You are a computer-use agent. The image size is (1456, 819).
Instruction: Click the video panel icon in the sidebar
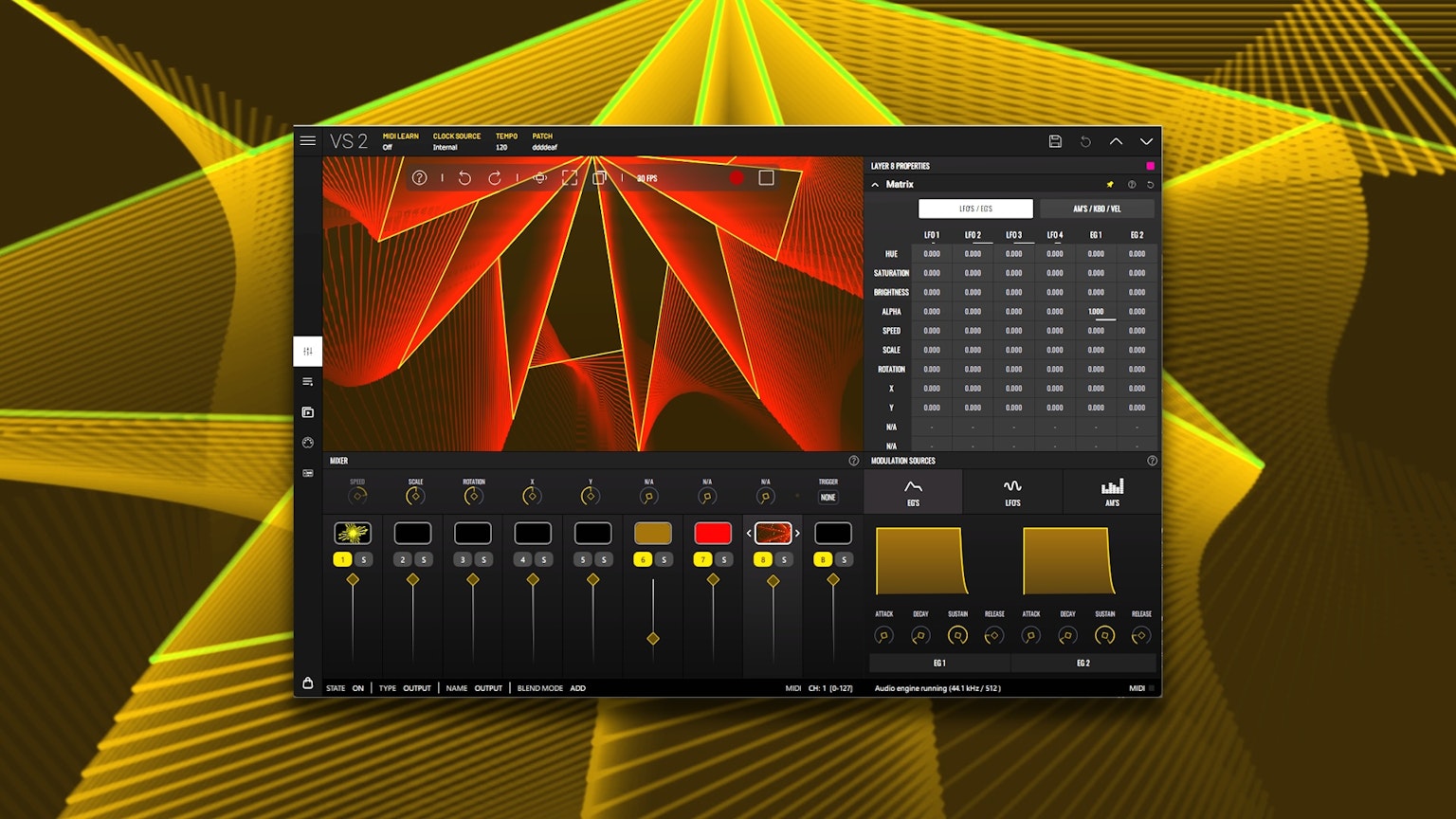pyautogui.click(x=307, y=411)
